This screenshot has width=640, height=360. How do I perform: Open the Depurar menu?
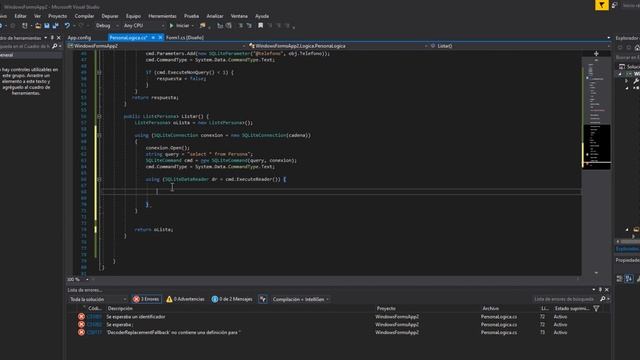(110, 16)
